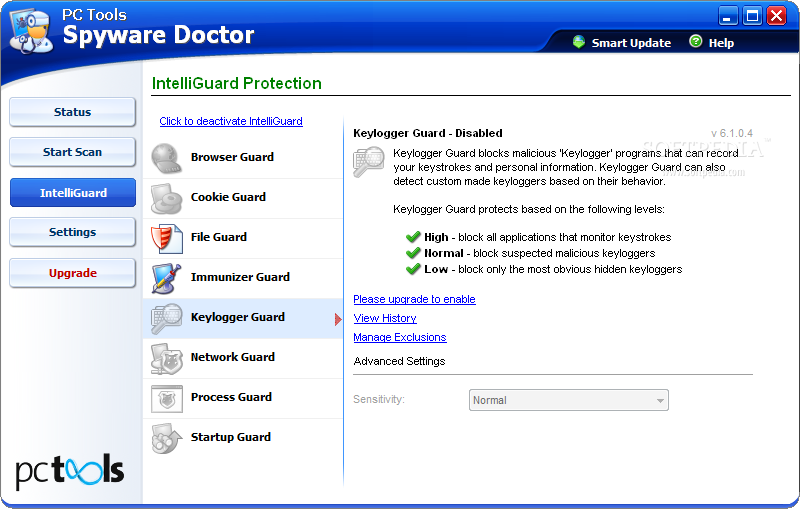Select File Guard label
This screenshot has width=800, height=509.
(x=218, y=237)
